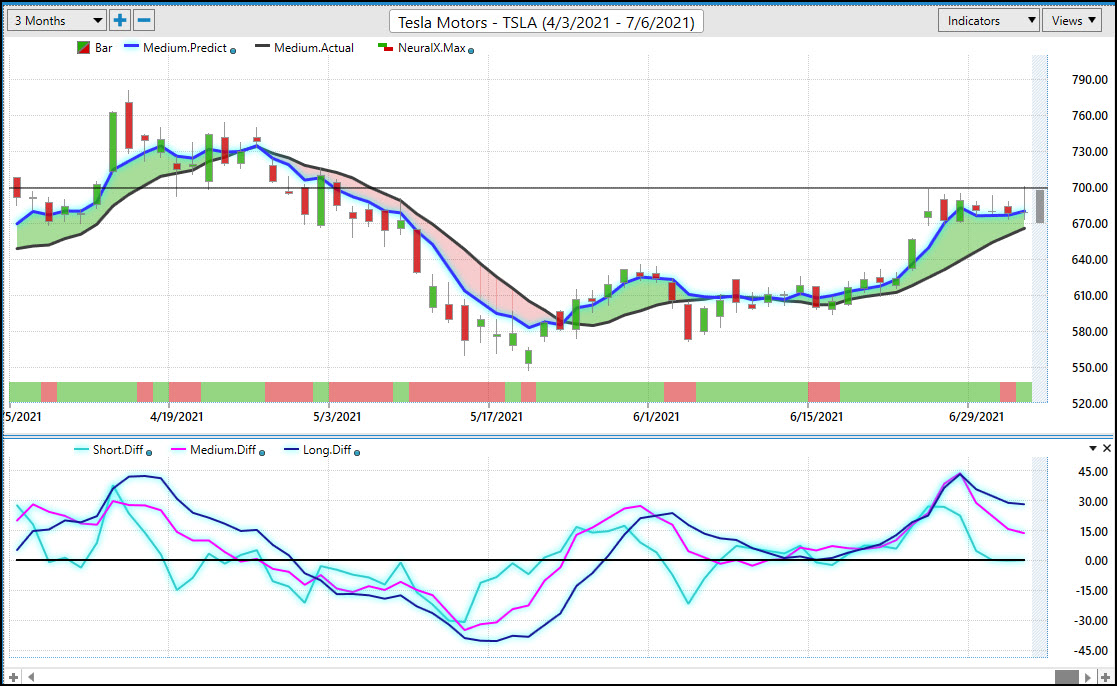Click the settings dot beside Medium.Predict
Image resolution: width=1117 pixels, height=686 pixels.
pyautogui.click(x=233, y=51)
